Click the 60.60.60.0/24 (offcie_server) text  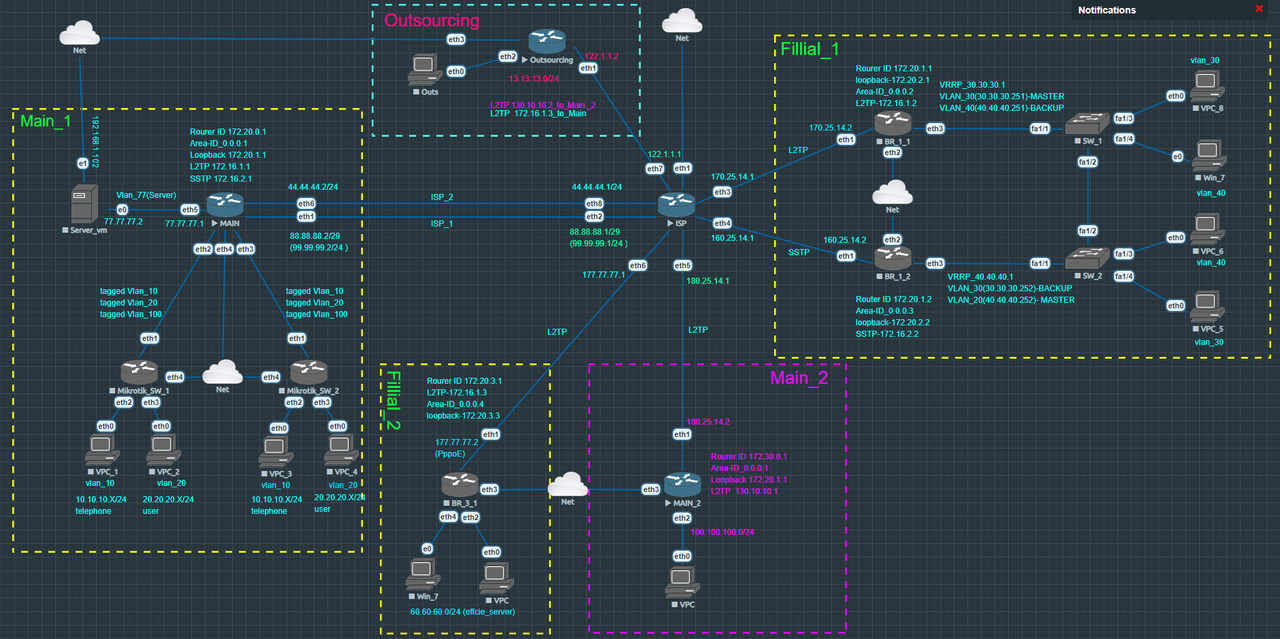click(463, 610)
